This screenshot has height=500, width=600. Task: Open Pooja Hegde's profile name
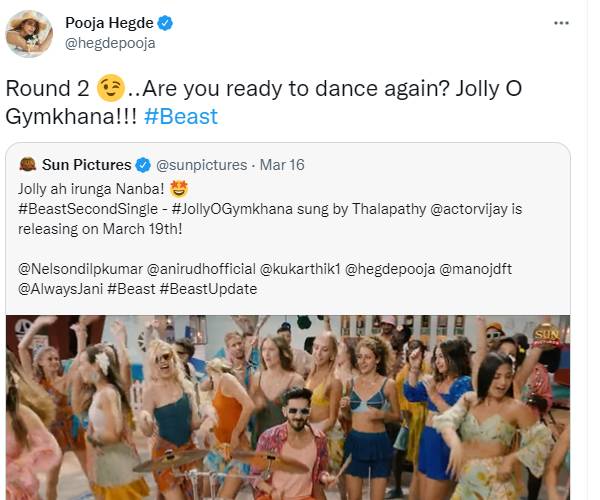(x=110, y=22)
